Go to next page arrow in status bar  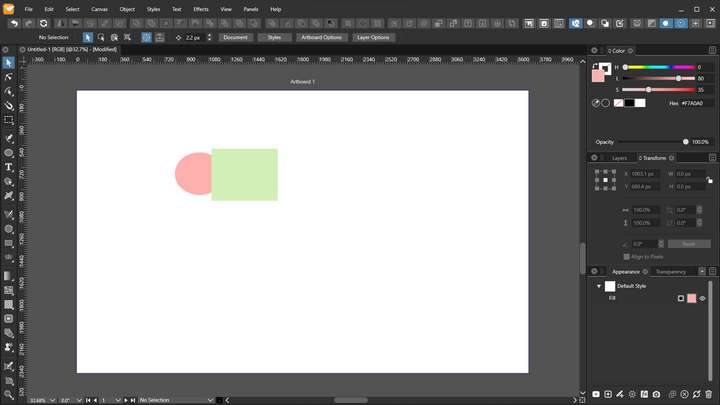coord(125,400)
